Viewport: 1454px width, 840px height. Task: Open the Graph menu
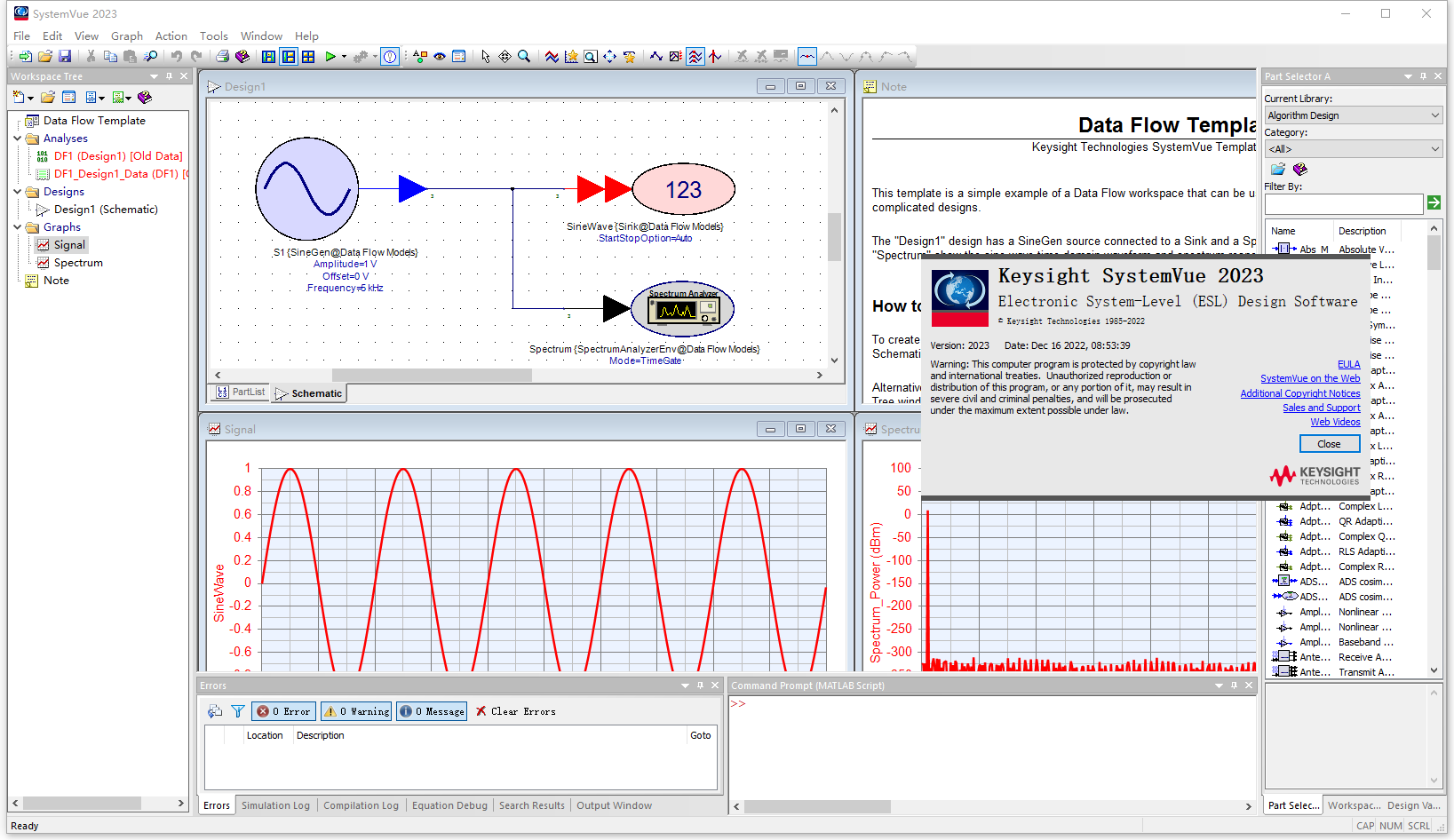[x=127, y=36]
